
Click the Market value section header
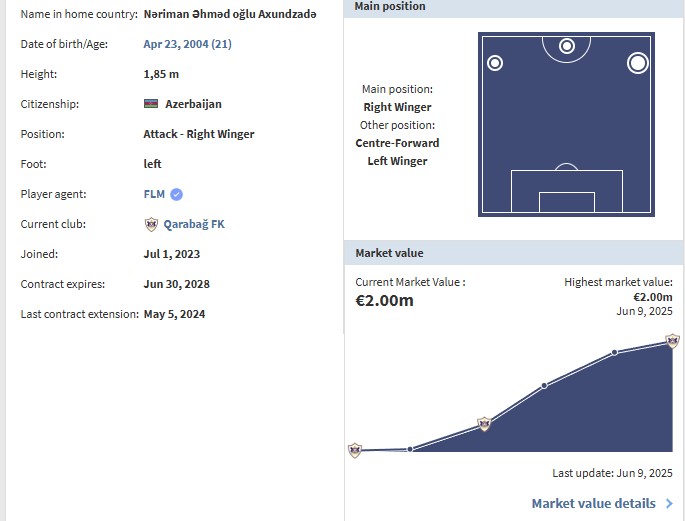click(x=389, y=253)
